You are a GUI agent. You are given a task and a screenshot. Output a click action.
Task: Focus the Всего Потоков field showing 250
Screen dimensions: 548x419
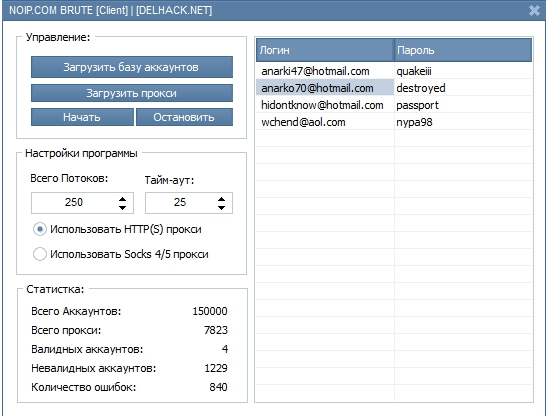tap(82, 203)
